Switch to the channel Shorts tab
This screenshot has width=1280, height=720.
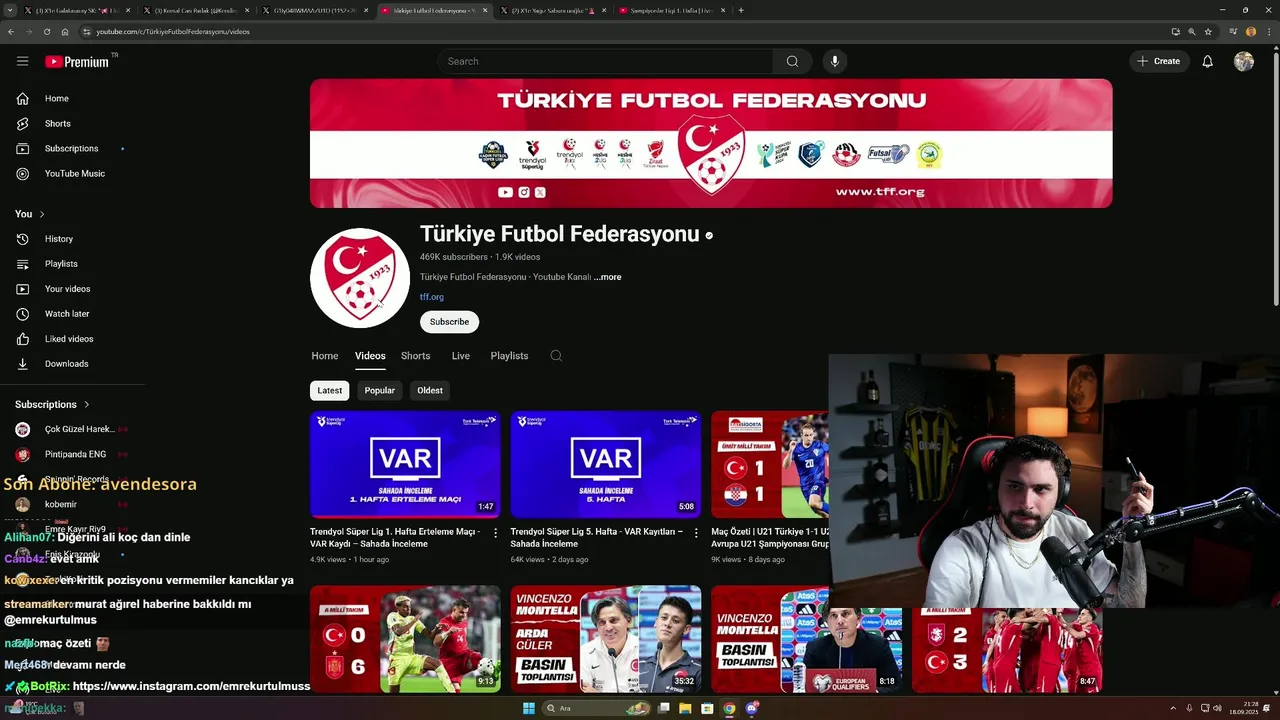[x=415, y=356]
